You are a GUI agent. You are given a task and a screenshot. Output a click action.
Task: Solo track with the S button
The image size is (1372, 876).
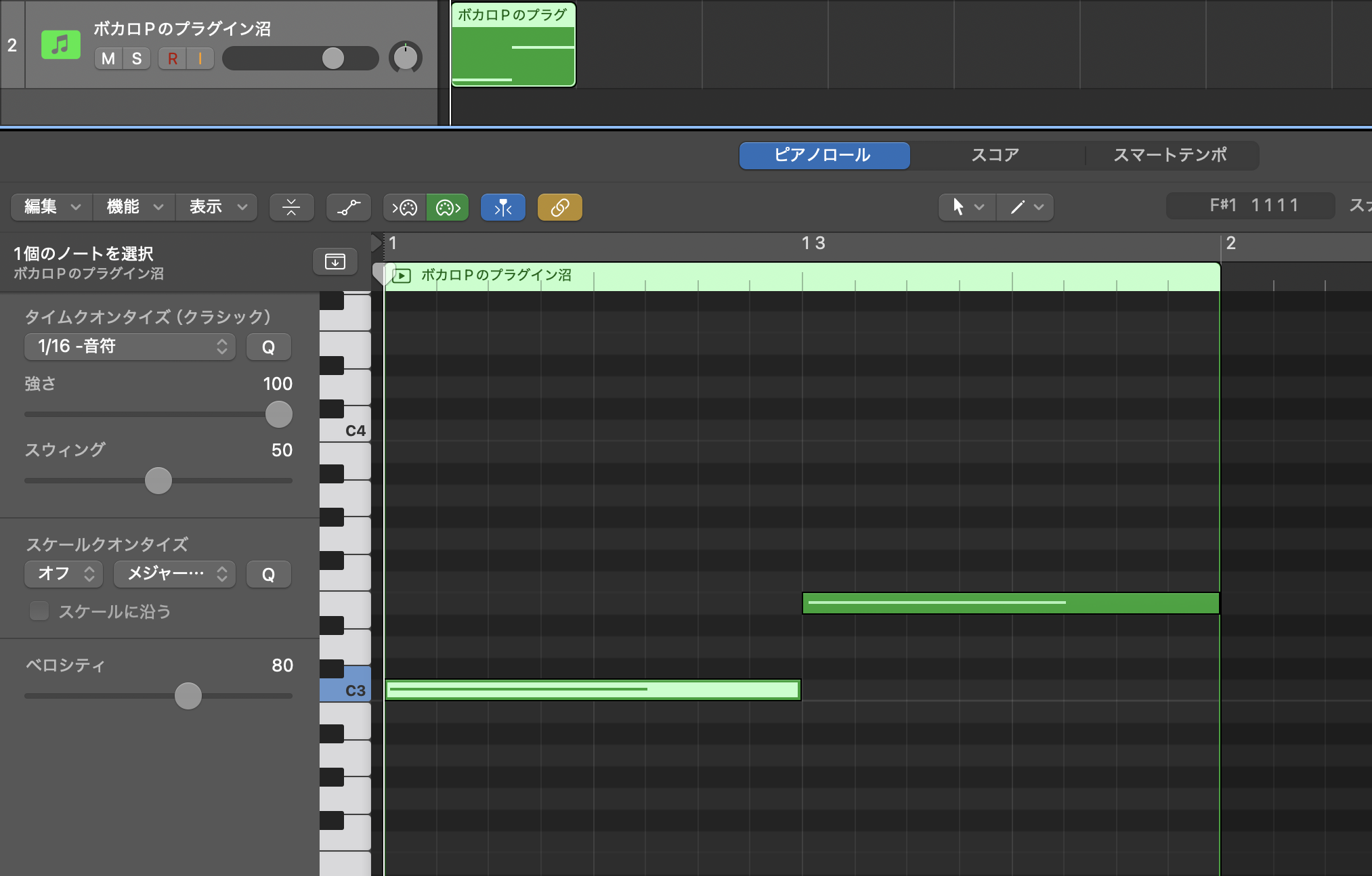(x=137, y=59)
